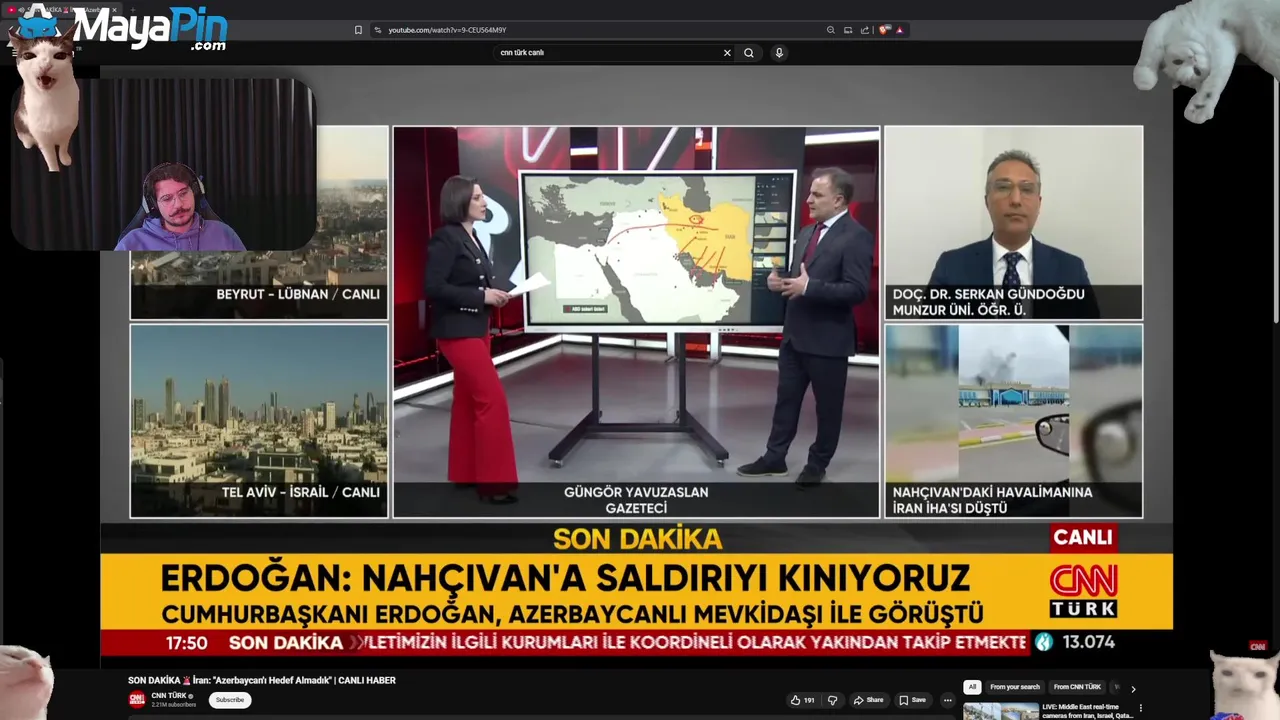This screenshot has width=1280, height=720.
Task: Open the CNN TÜRK channel avatar
Action: click(x=137, y=700)
